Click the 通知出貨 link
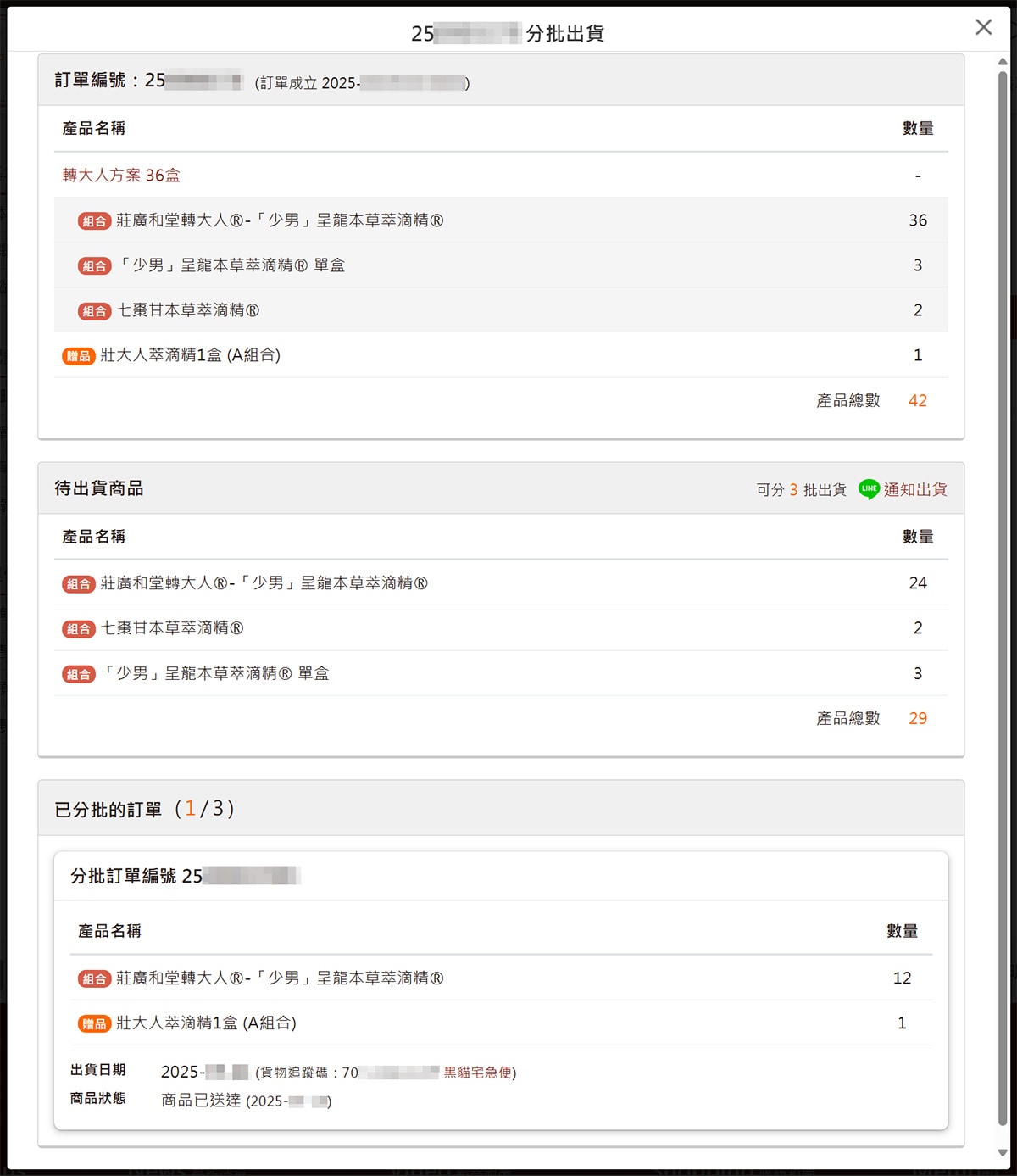The image size is (1017, 1176). coord(915,489)
